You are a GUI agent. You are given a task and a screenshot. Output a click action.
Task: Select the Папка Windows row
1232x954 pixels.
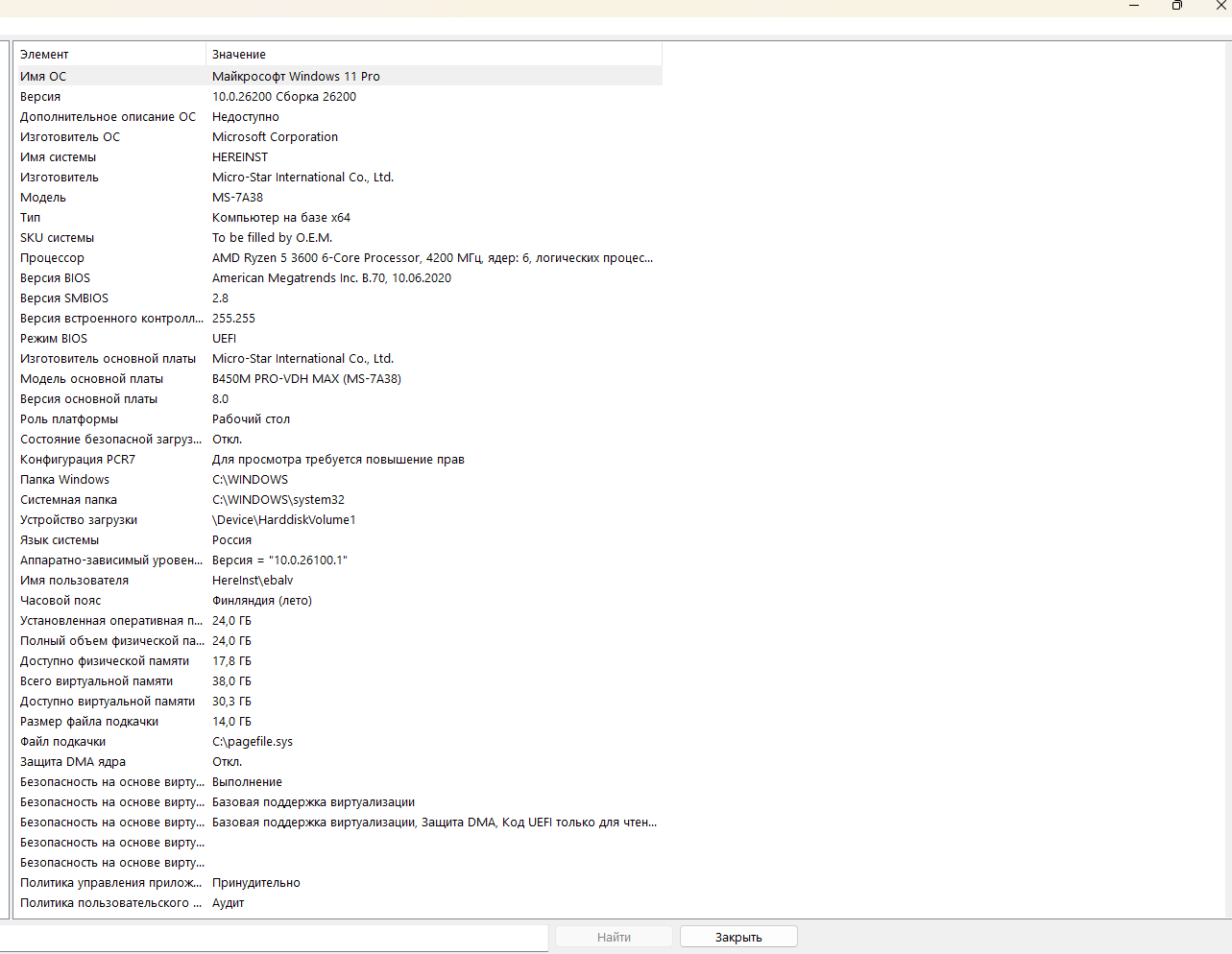(x=338, y=479)
